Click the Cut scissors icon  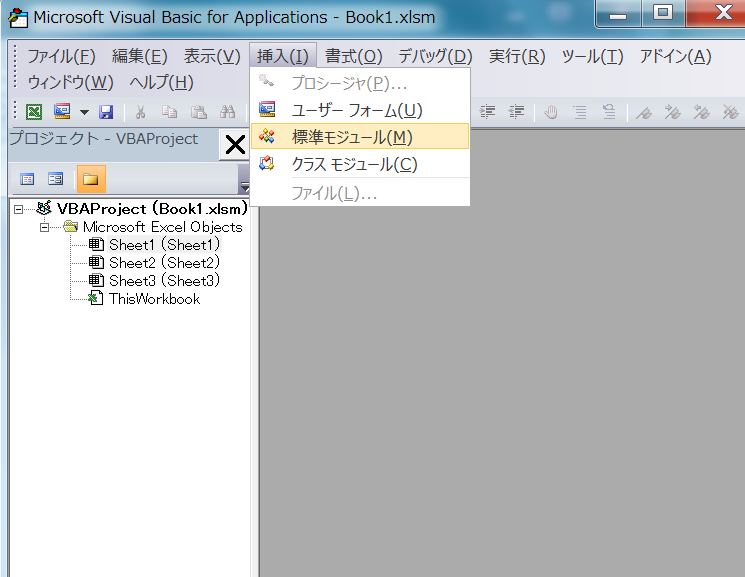click(140, 112)
